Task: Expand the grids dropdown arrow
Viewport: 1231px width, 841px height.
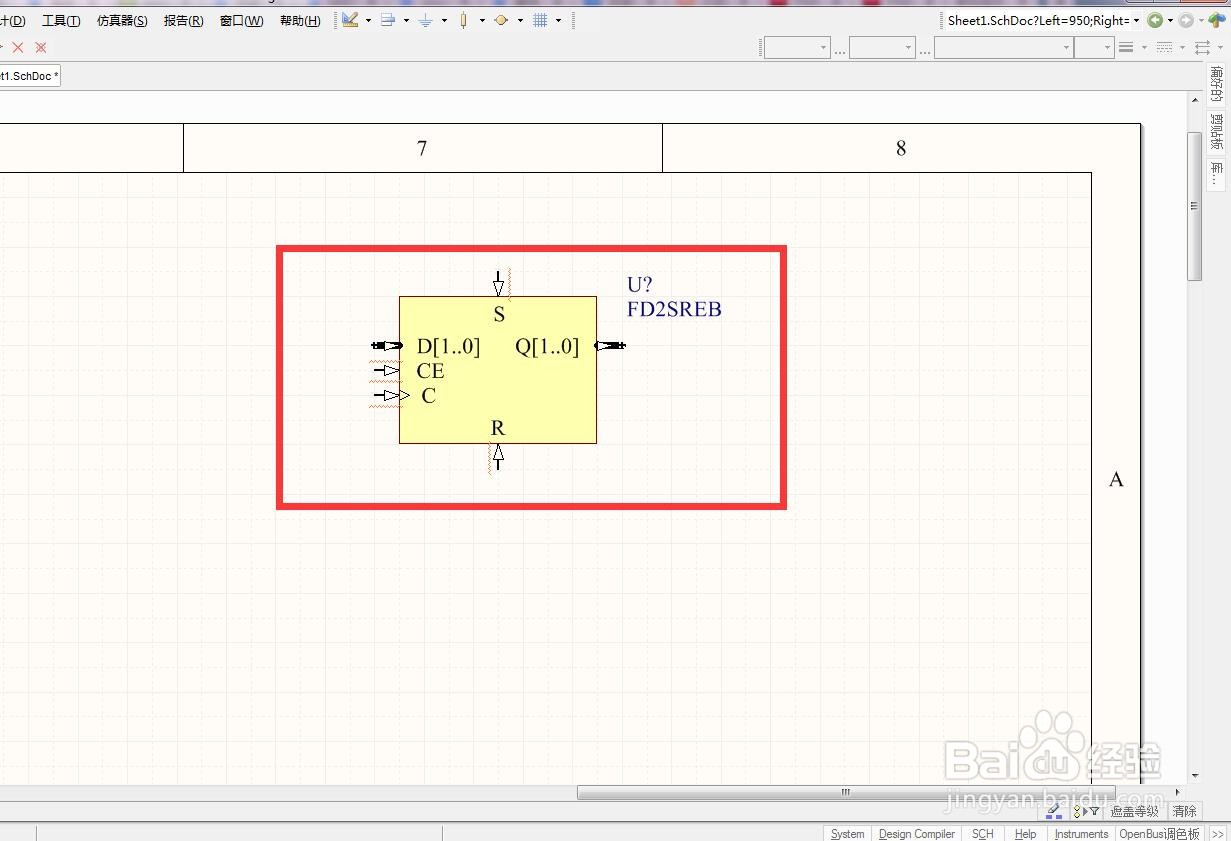Action: point(559,20)
